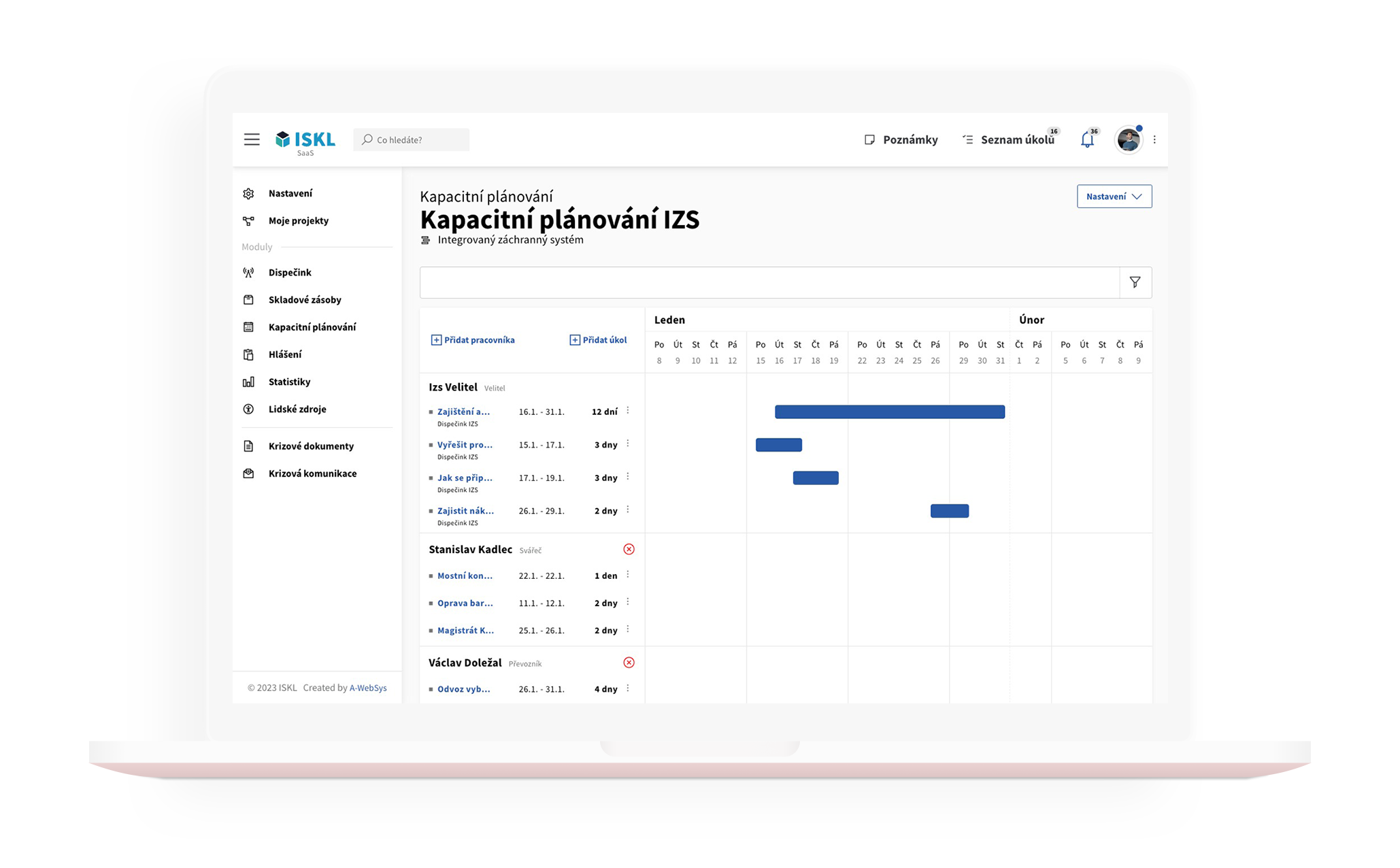1400x868 pixels.
Task: Click the '11.1. - 12.1.' date range
Action: coord(541,603)
